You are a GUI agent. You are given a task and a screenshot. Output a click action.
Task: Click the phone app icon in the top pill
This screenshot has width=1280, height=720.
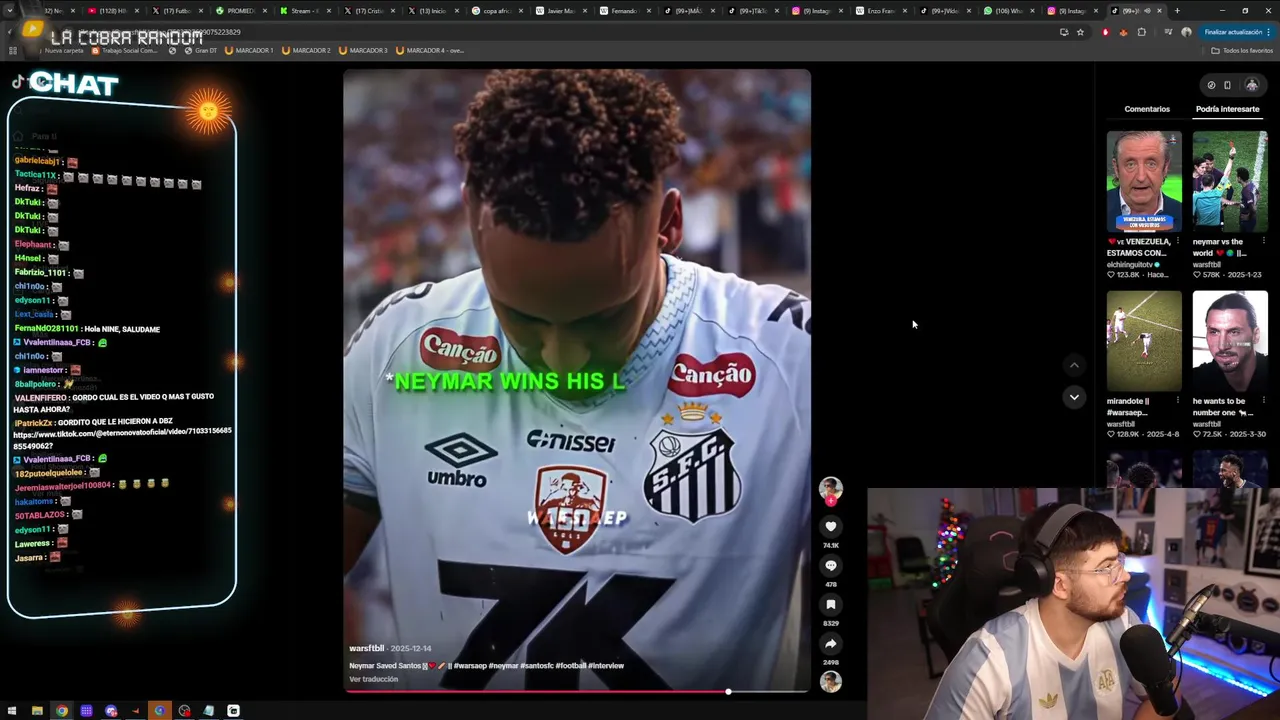(x=1227, y=85)
